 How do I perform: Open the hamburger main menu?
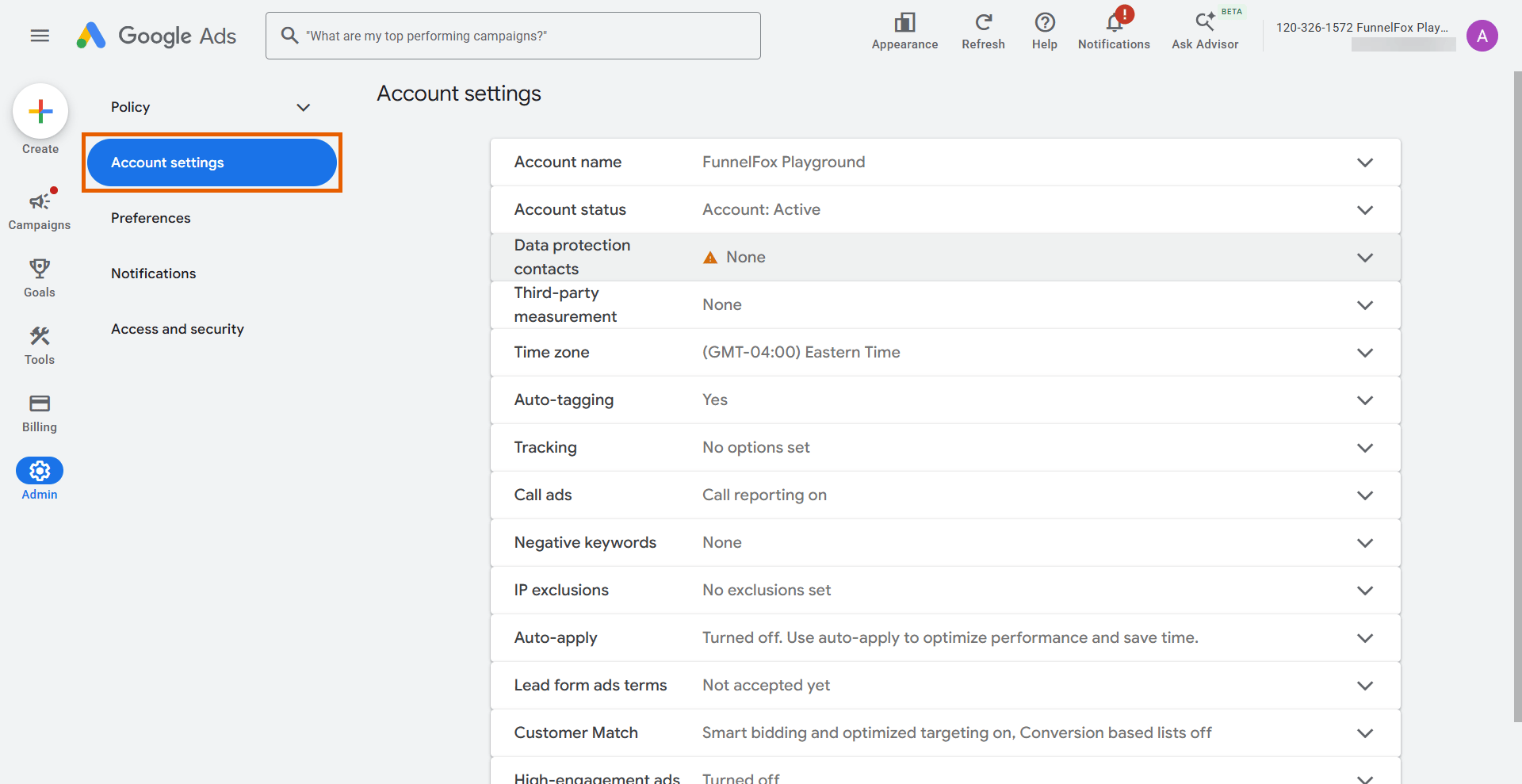40,36
